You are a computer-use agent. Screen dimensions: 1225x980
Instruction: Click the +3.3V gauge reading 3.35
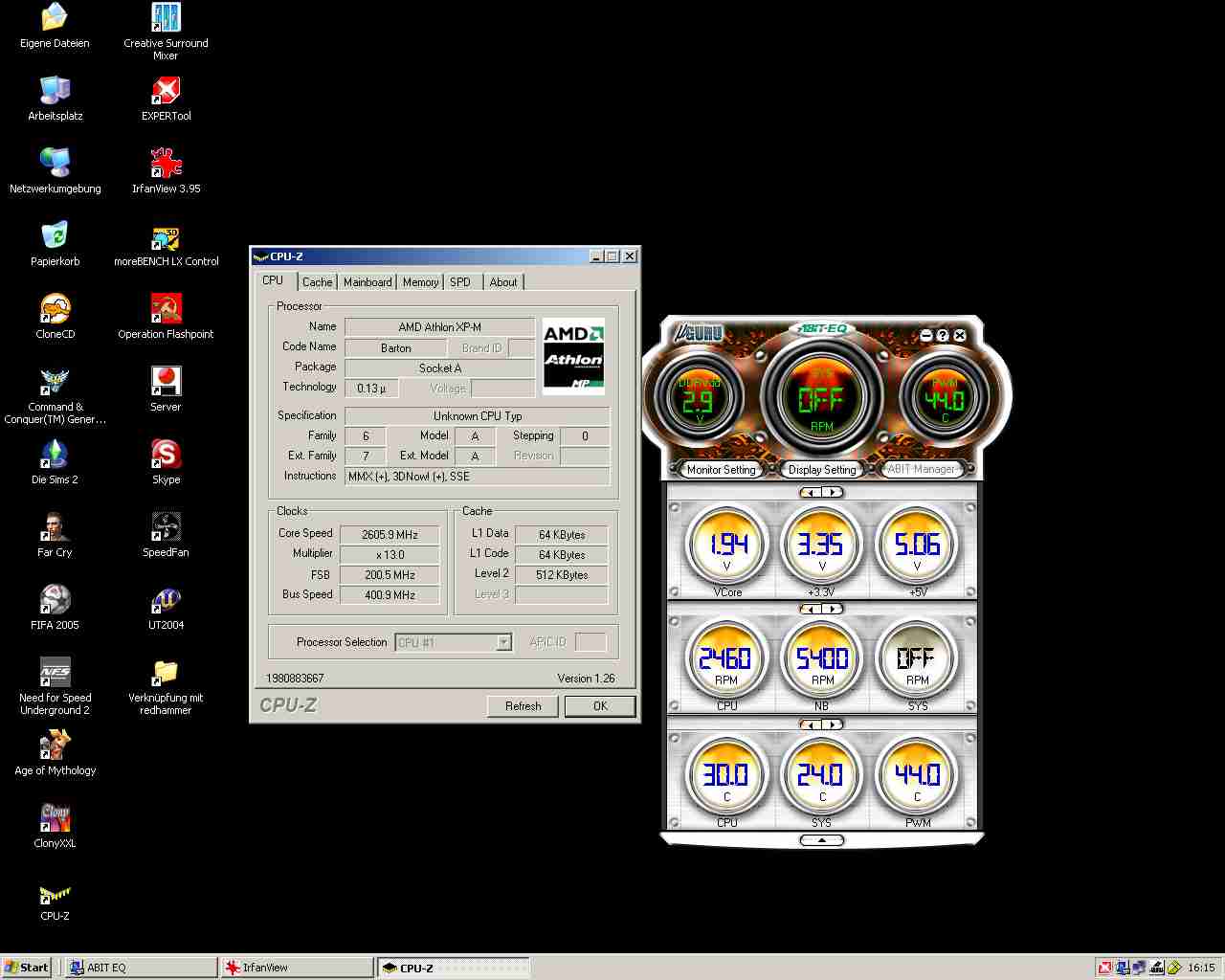tap(821, 544)
